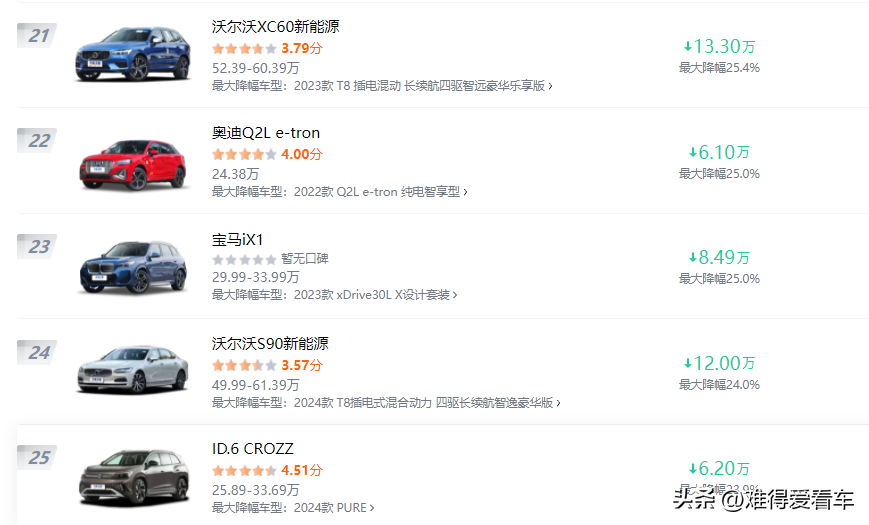Open the blue Volvo XC60 car thumbnail
This screenshot has height=525, width=869.
pos(132,54)
